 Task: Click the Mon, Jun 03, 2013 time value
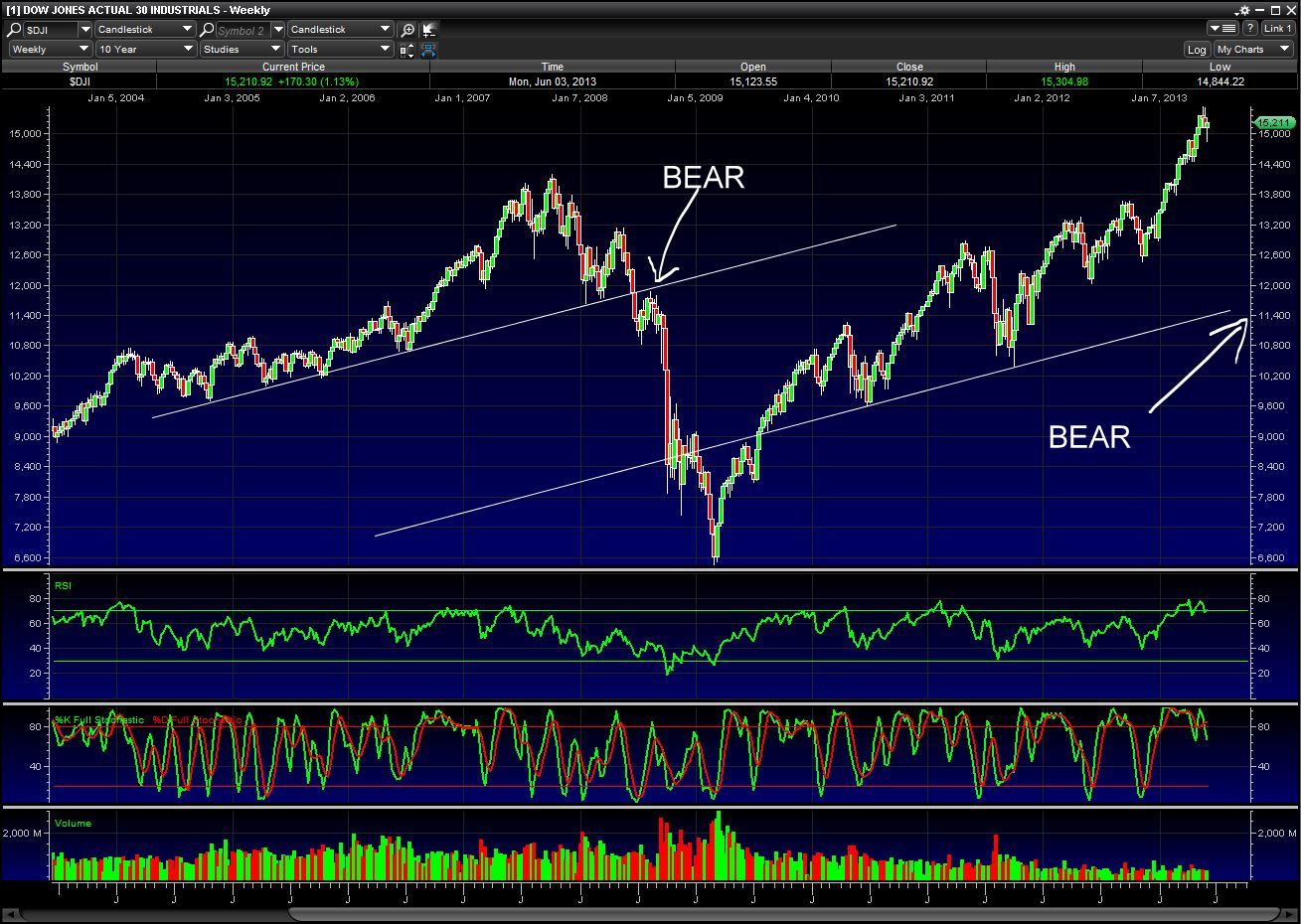pyautogui.click(x=553, y=81)
